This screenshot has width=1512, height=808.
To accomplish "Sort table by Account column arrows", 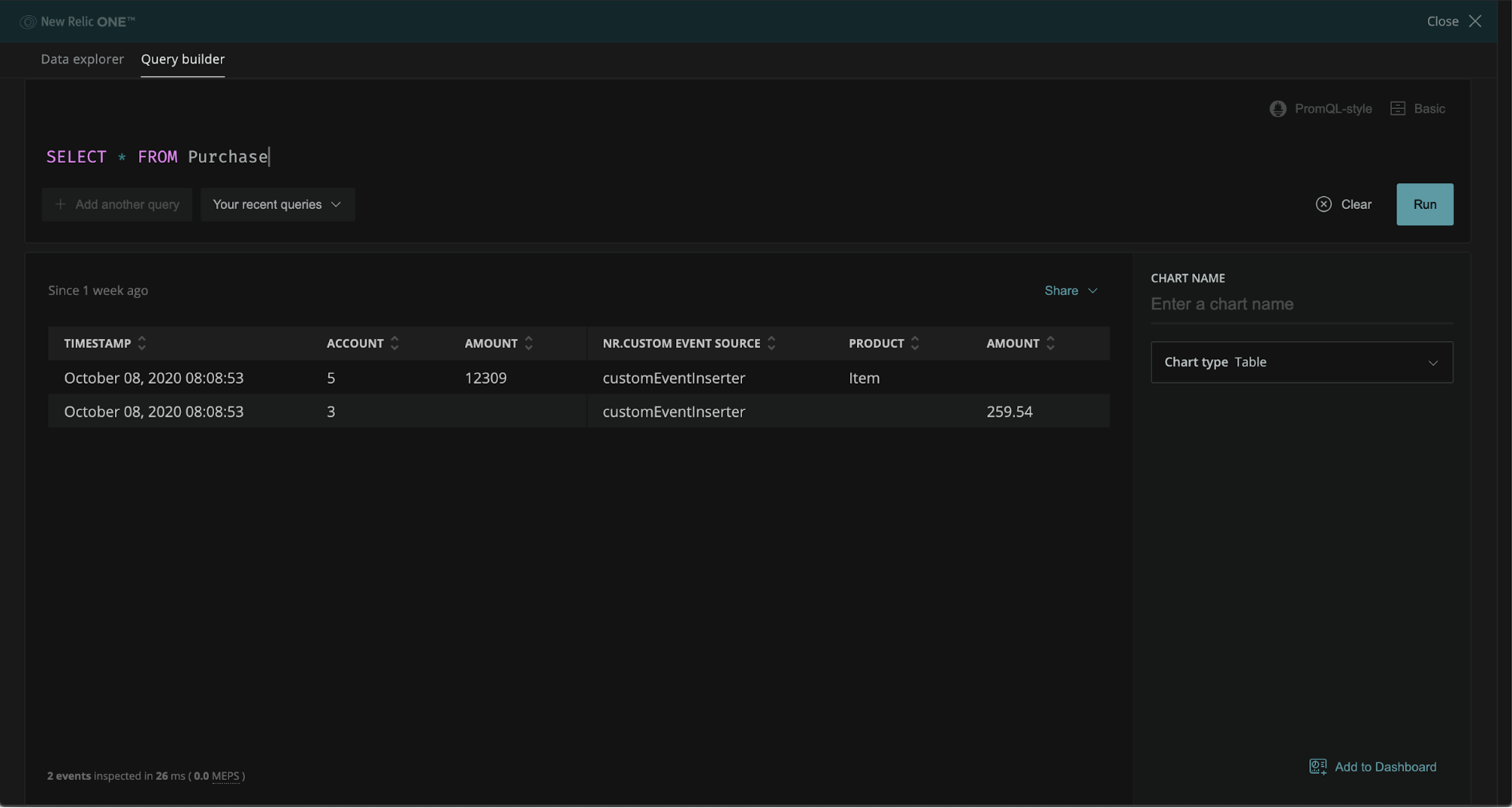I will pyautogui.click(x=395, y=343).
